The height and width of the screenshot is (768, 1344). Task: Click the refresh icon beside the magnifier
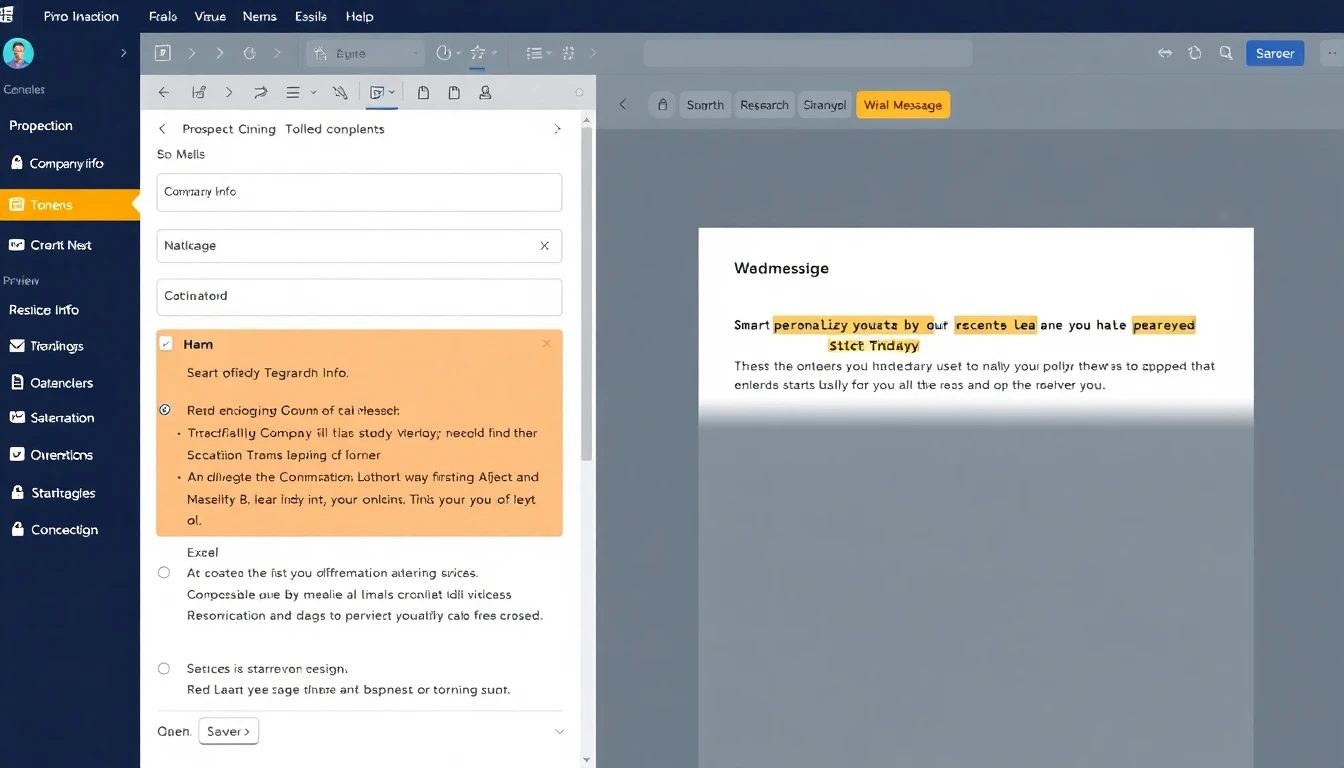pos(1195,54)
